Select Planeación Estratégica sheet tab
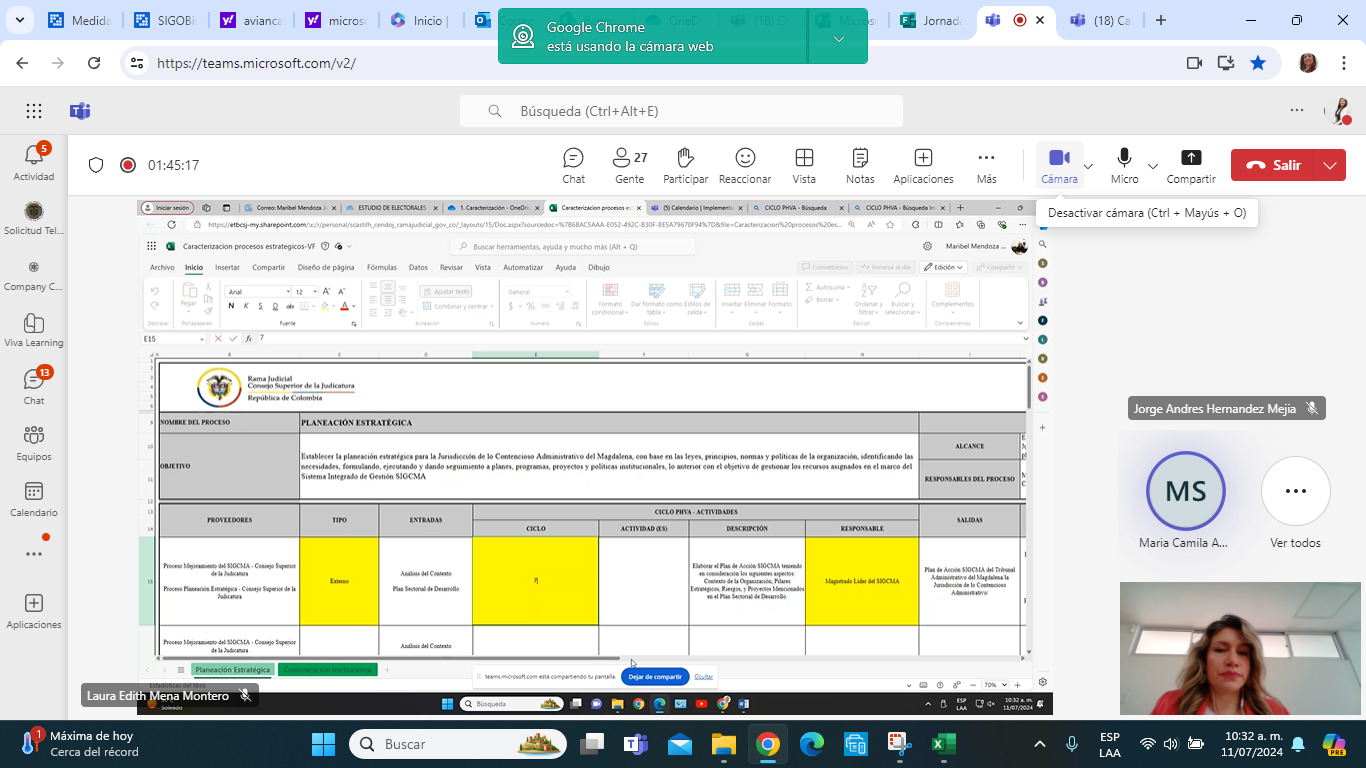Image resolution: width=1366 pixels, height=768 pixels. pos(233,669)
